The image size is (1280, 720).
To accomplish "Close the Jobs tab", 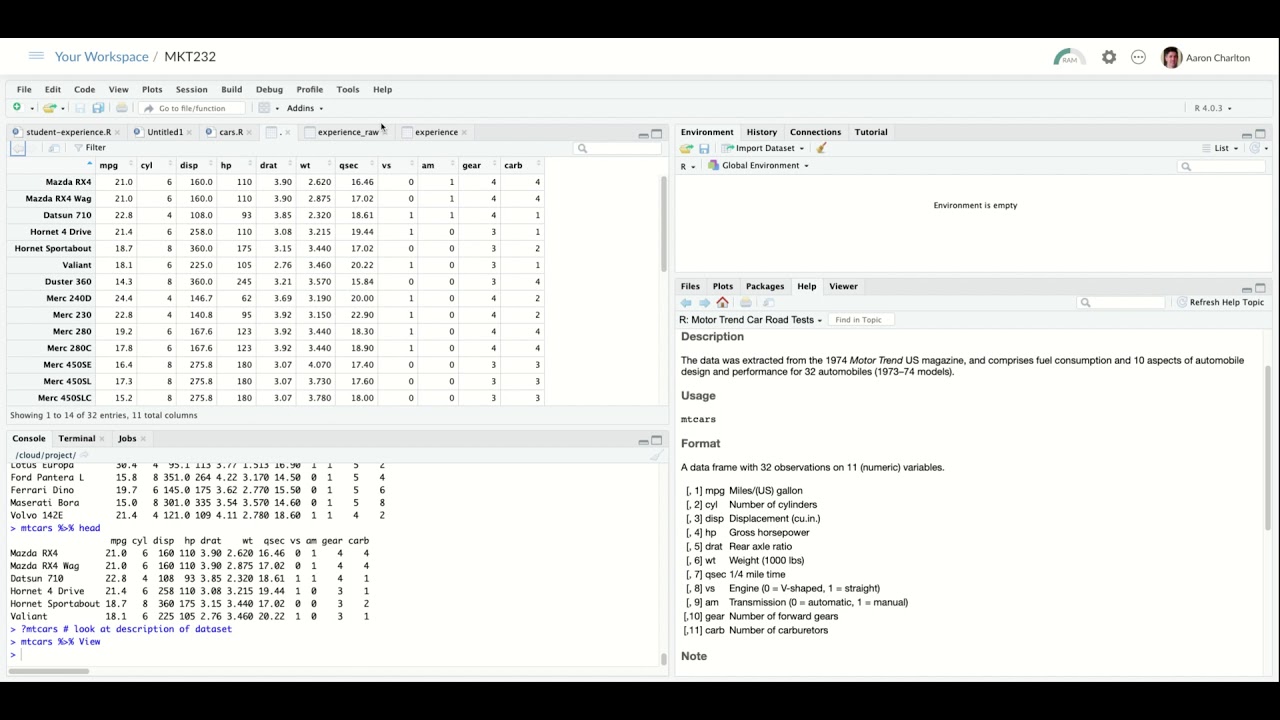I will 143,439.
